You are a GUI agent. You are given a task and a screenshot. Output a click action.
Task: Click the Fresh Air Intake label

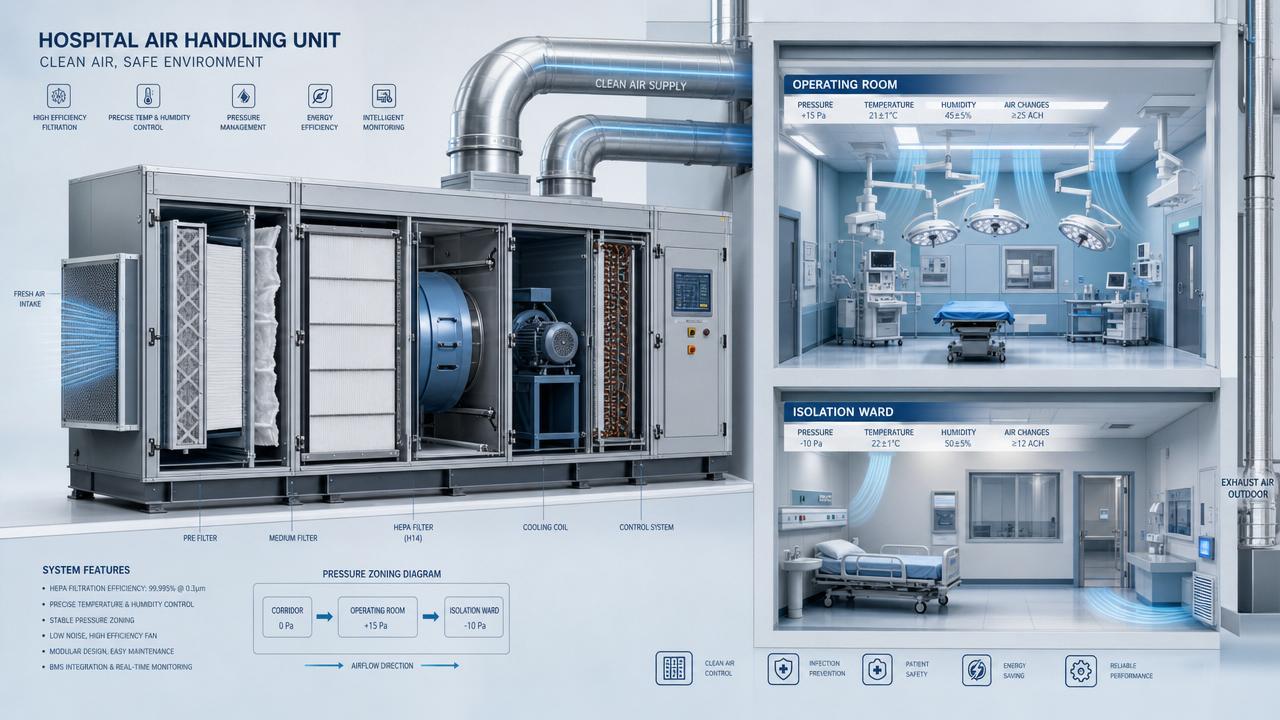(29, 299)
